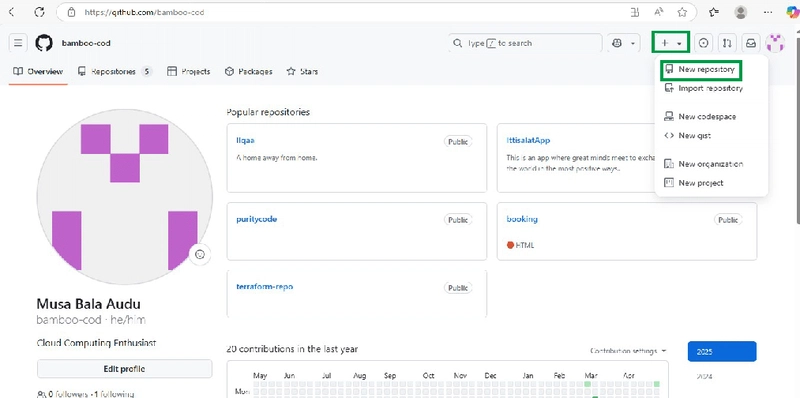The height and width of the screenshot is (398, 800).
Task: Open the terraform-repo repository link
Action: pyautogui.click(x=264, y=286)
